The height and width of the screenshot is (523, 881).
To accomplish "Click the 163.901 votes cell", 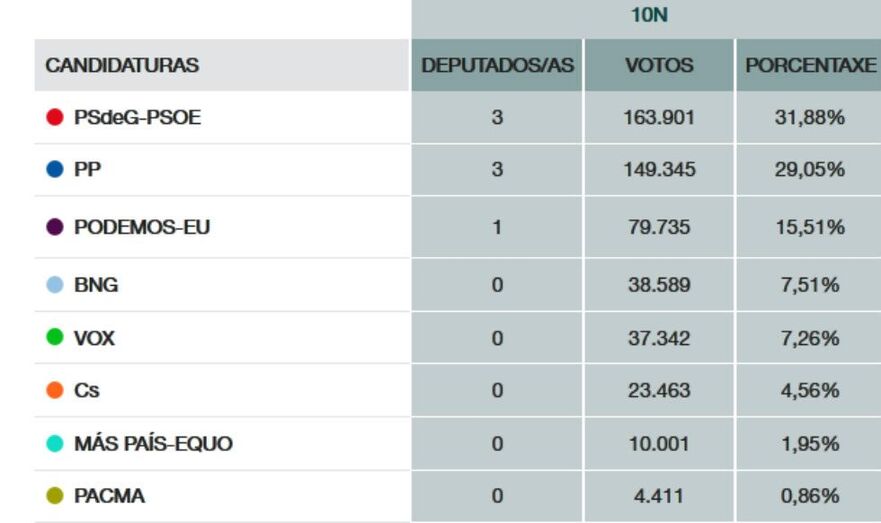I will point(658,117).
